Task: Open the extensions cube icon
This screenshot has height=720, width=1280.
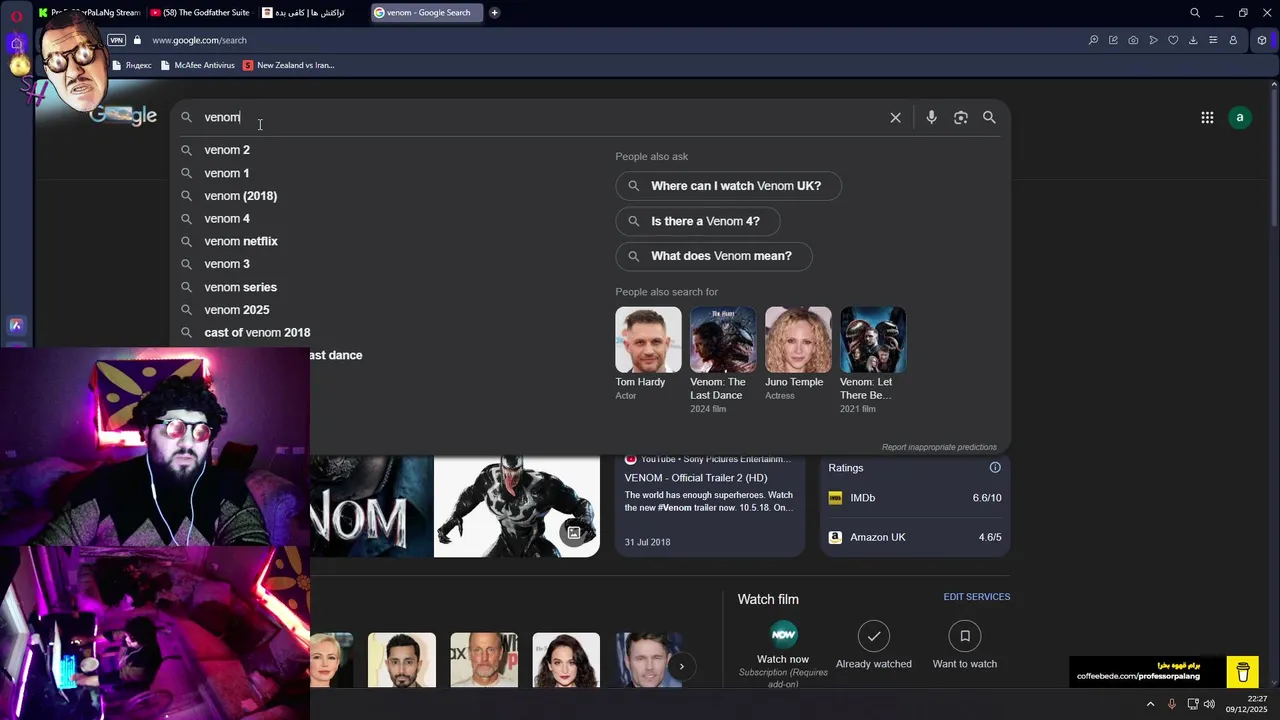Action: 1262,40
